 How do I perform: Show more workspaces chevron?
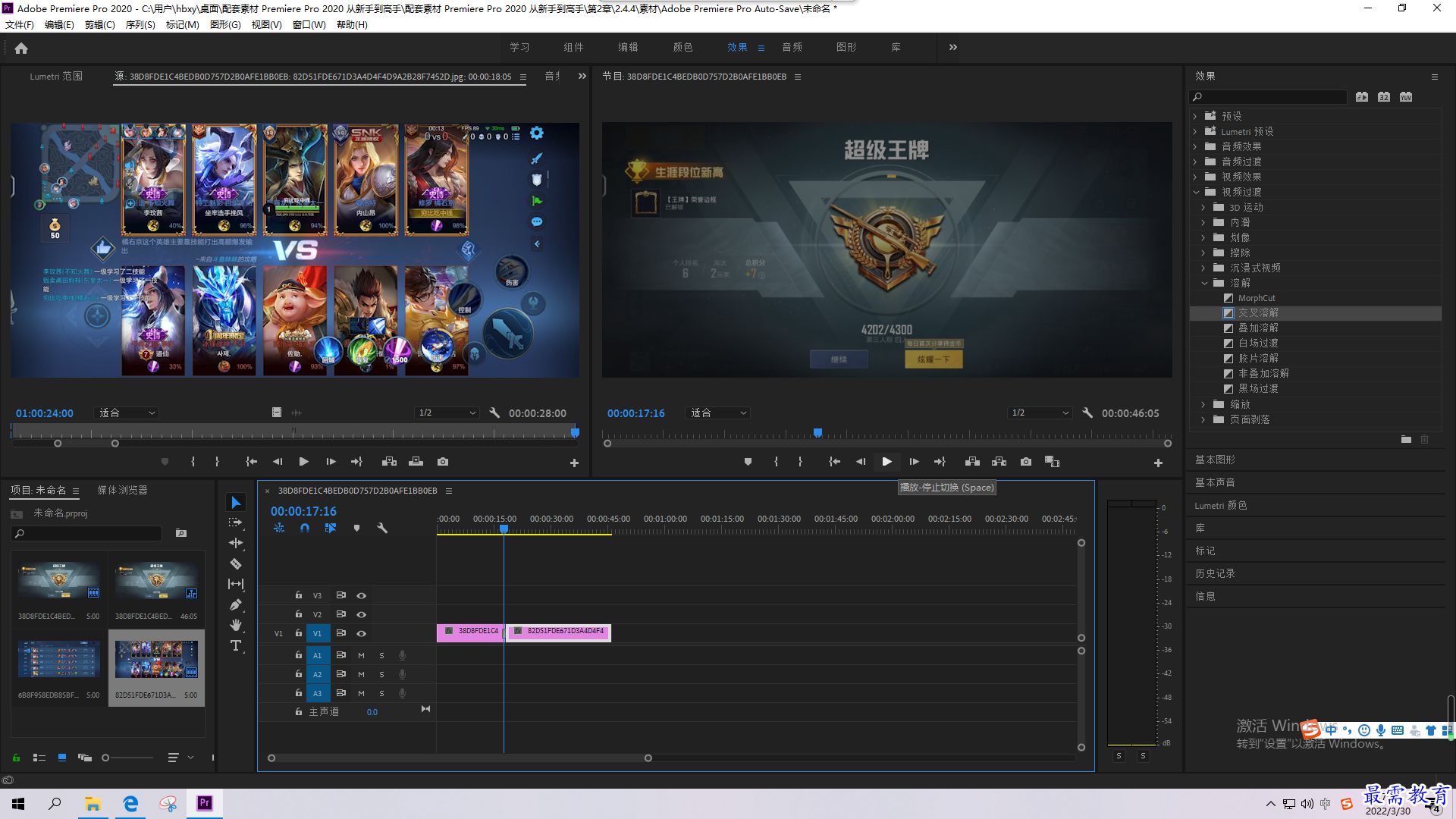pos(953,47)
